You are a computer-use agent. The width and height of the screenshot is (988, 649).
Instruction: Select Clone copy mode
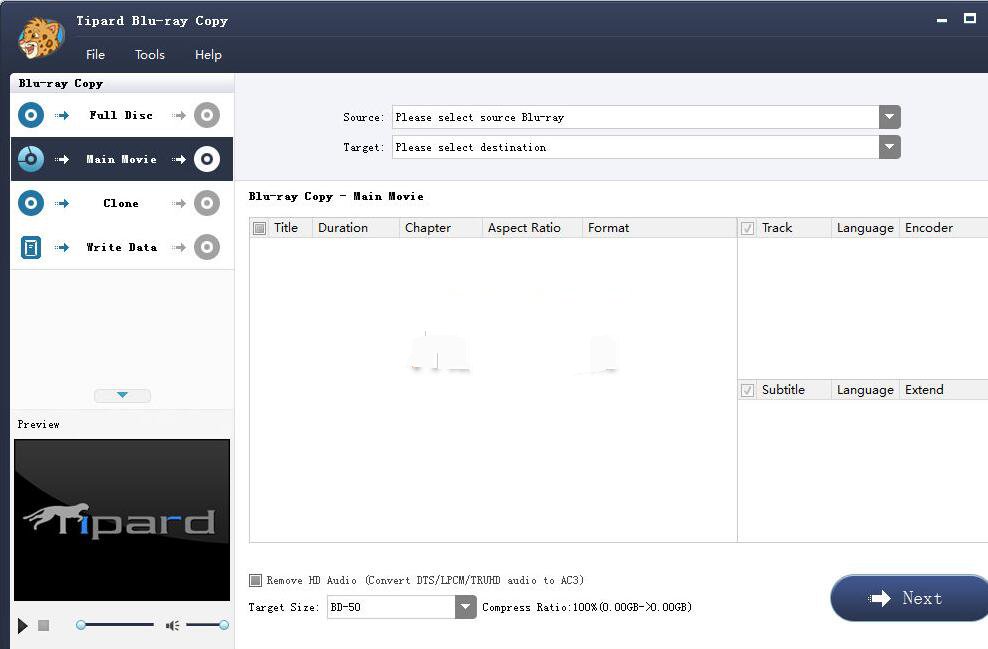(x=121, y=204)
